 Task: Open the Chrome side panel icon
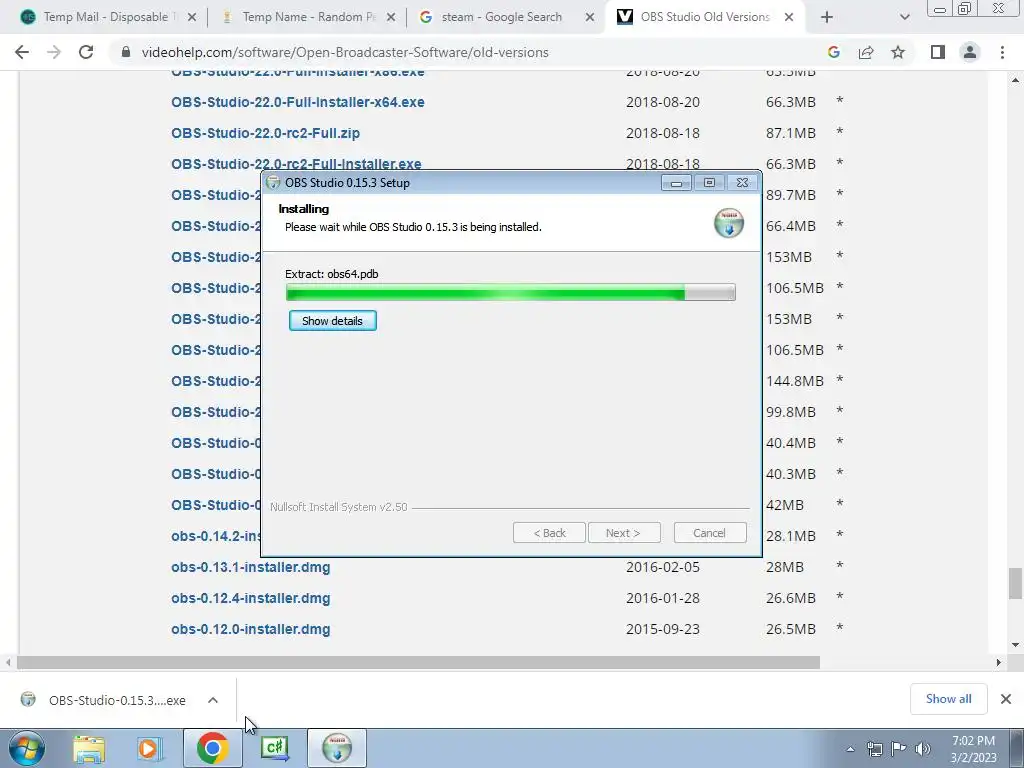click(x=938, y=52)
